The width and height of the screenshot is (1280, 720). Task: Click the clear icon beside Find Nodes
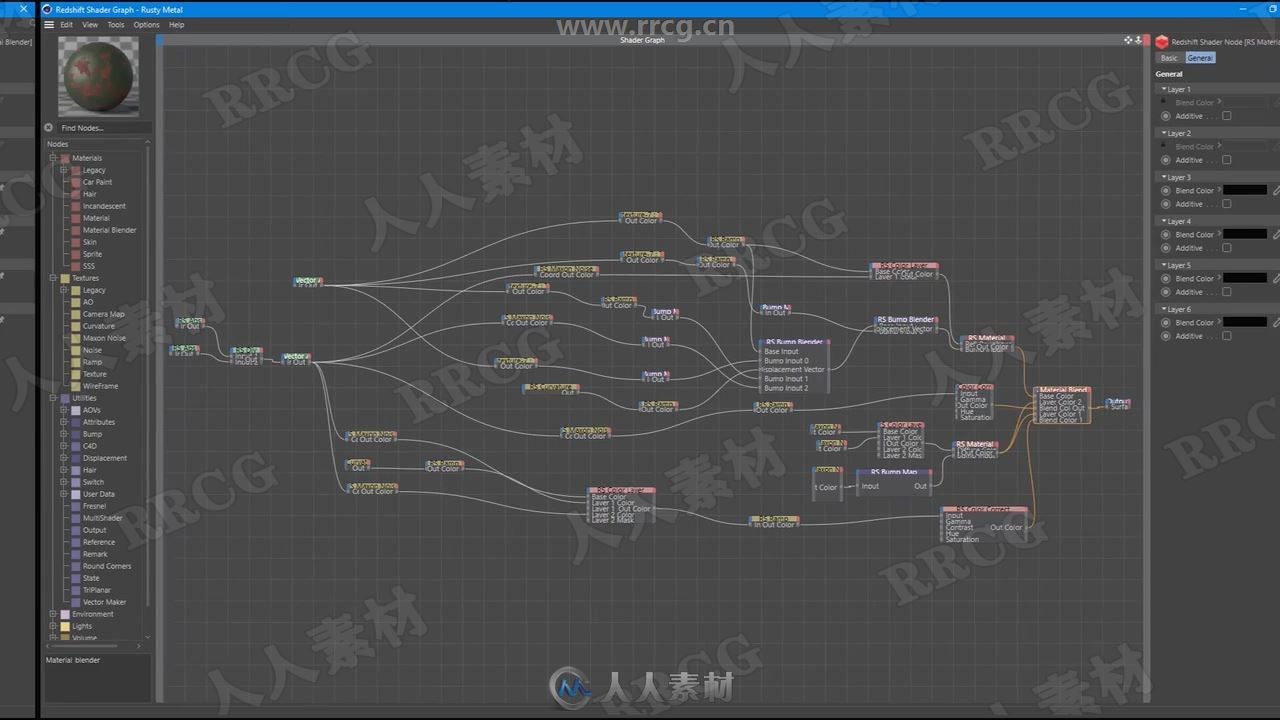coord(48,128)
